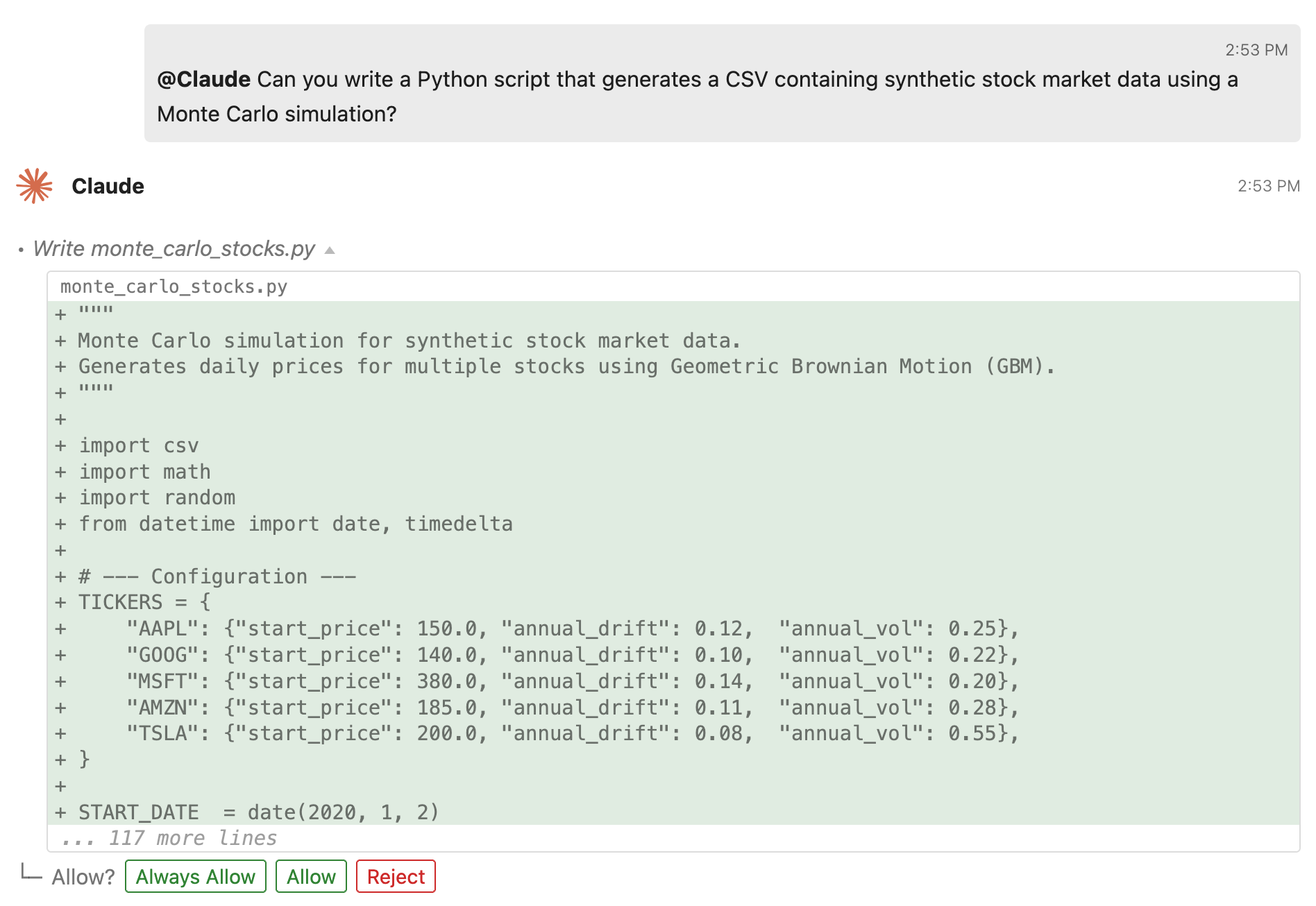
Task: Click the START_DATE = date(2020, 1, 2) line
Action: pos(259,812)
